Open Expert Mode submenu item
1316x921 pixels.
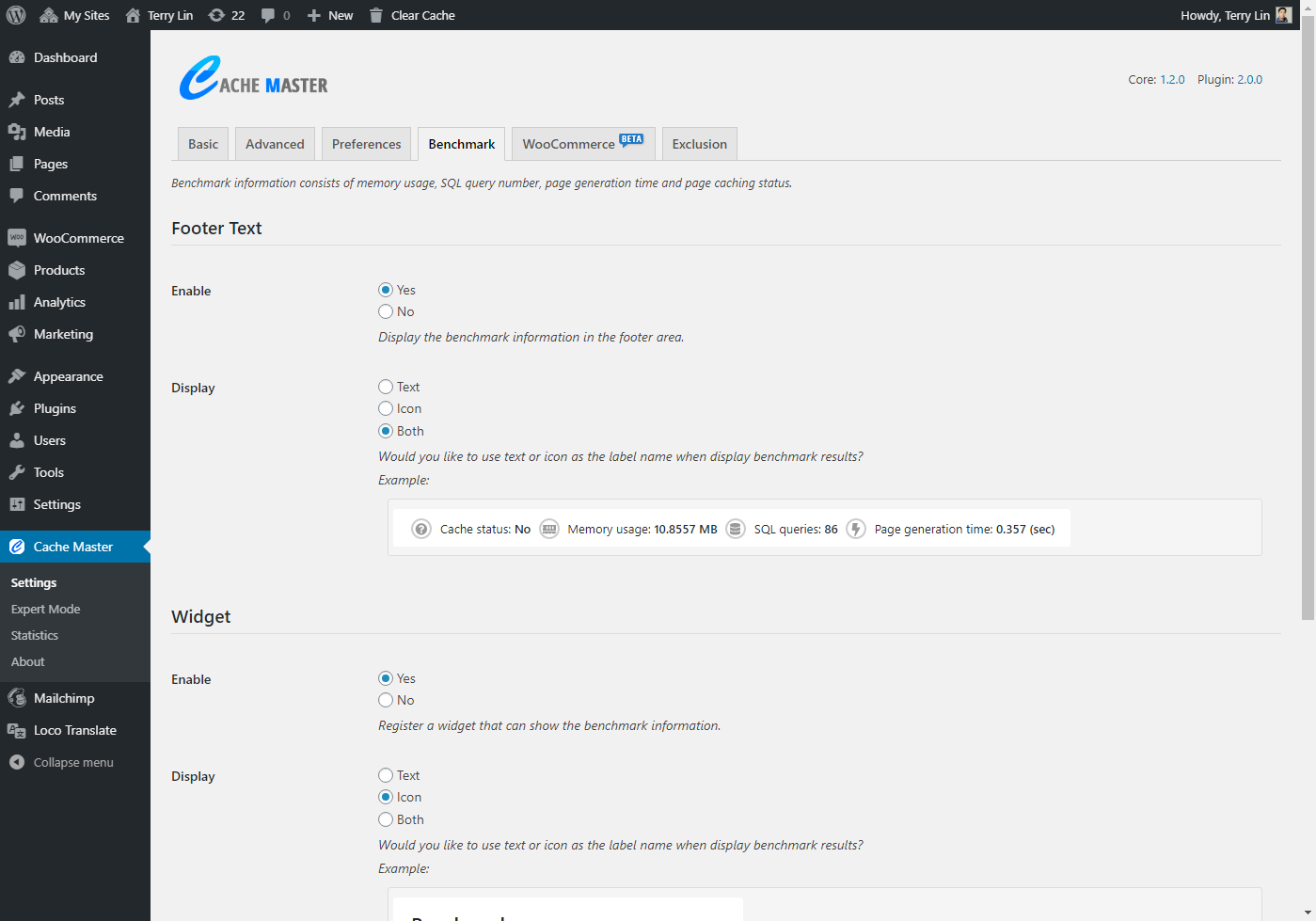coord(45,610)
